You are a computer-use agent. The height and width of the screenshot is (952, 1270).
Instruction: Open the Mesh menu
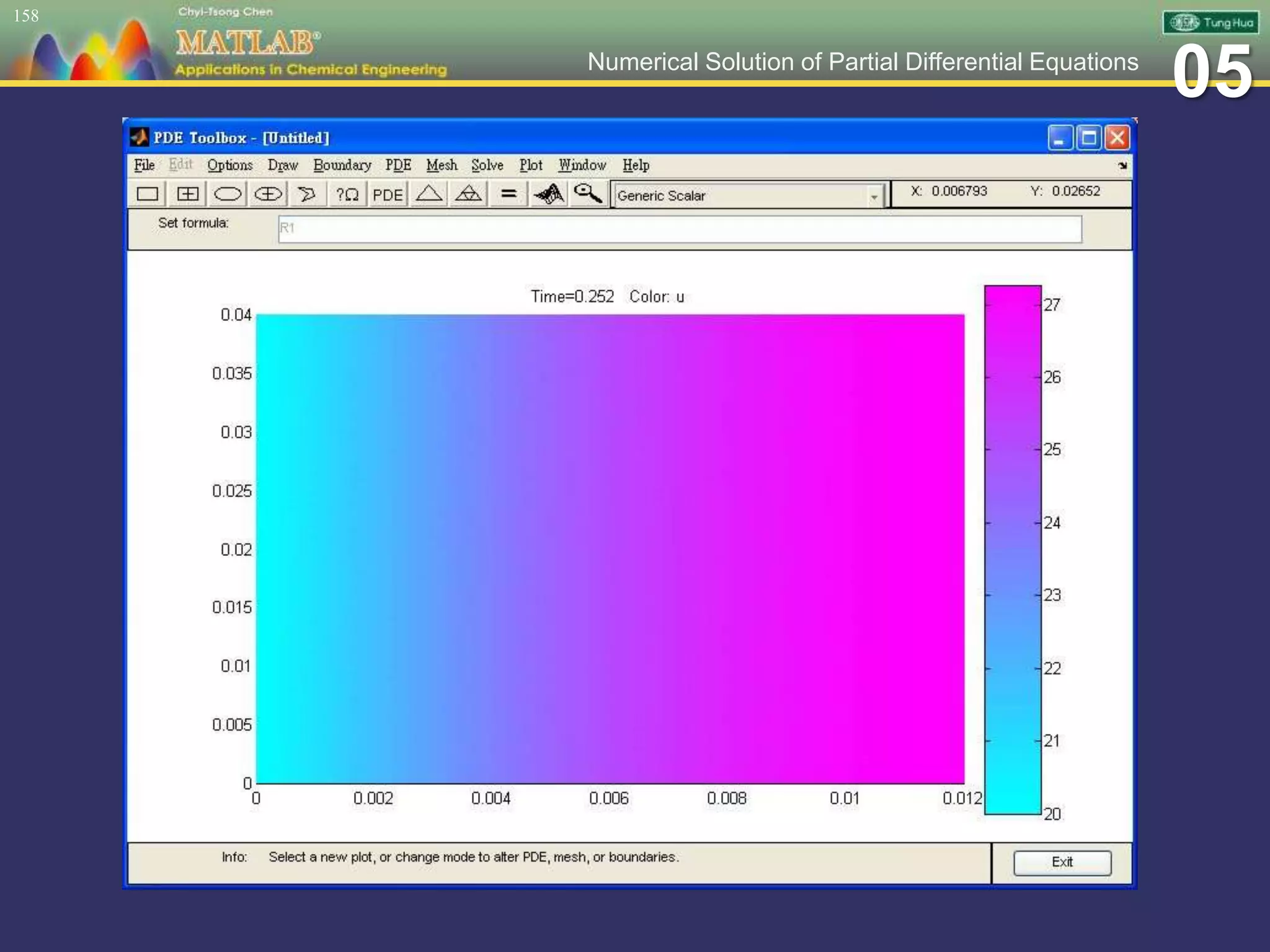(x=442, y=165)
